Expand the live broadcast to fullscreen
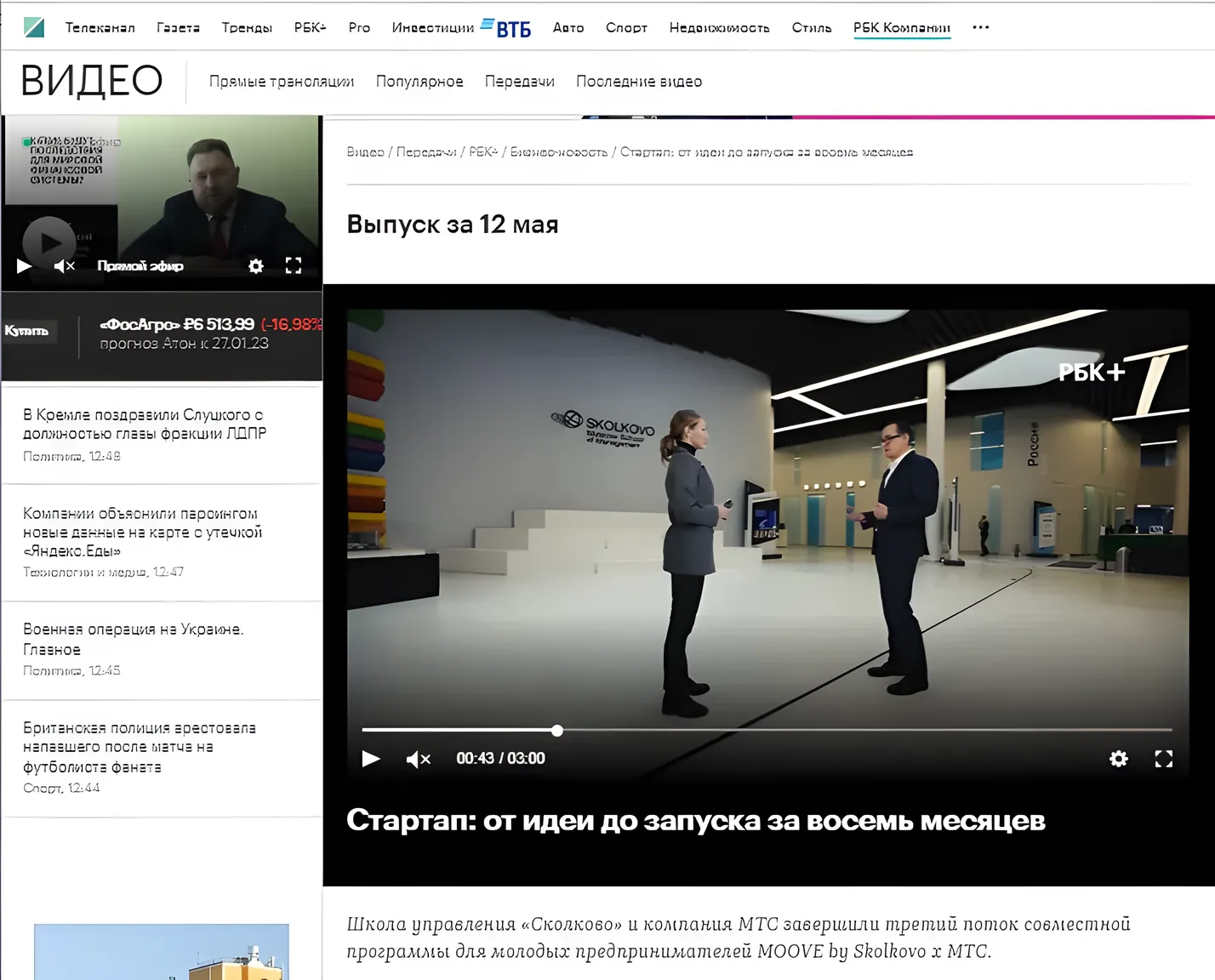 point(294,266)
